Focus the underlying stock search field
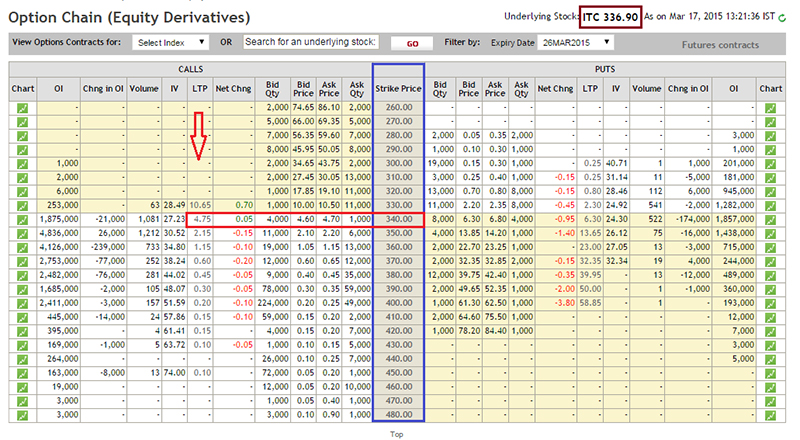The image size is (800, 440). click(x=311, y=42)
